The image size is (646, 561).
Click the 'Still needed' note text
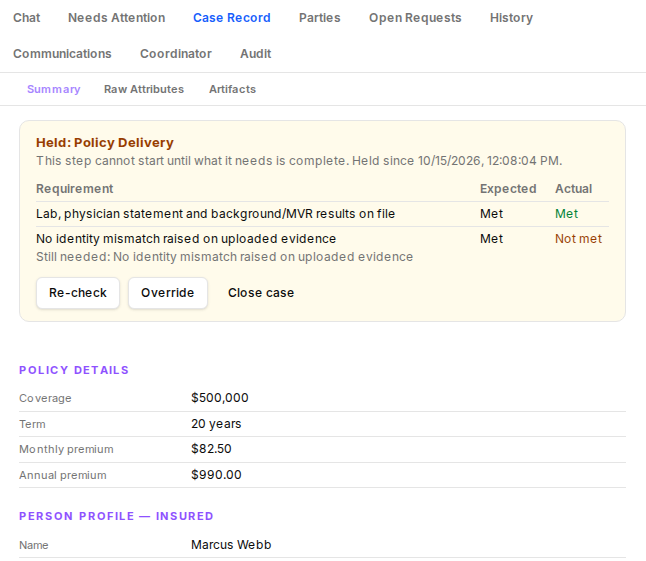click(225, 257)
